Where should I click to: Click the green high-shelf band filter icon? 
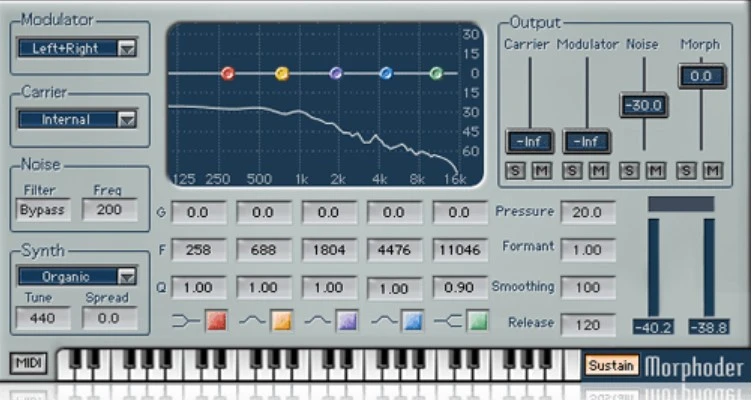tap(477, 321)
